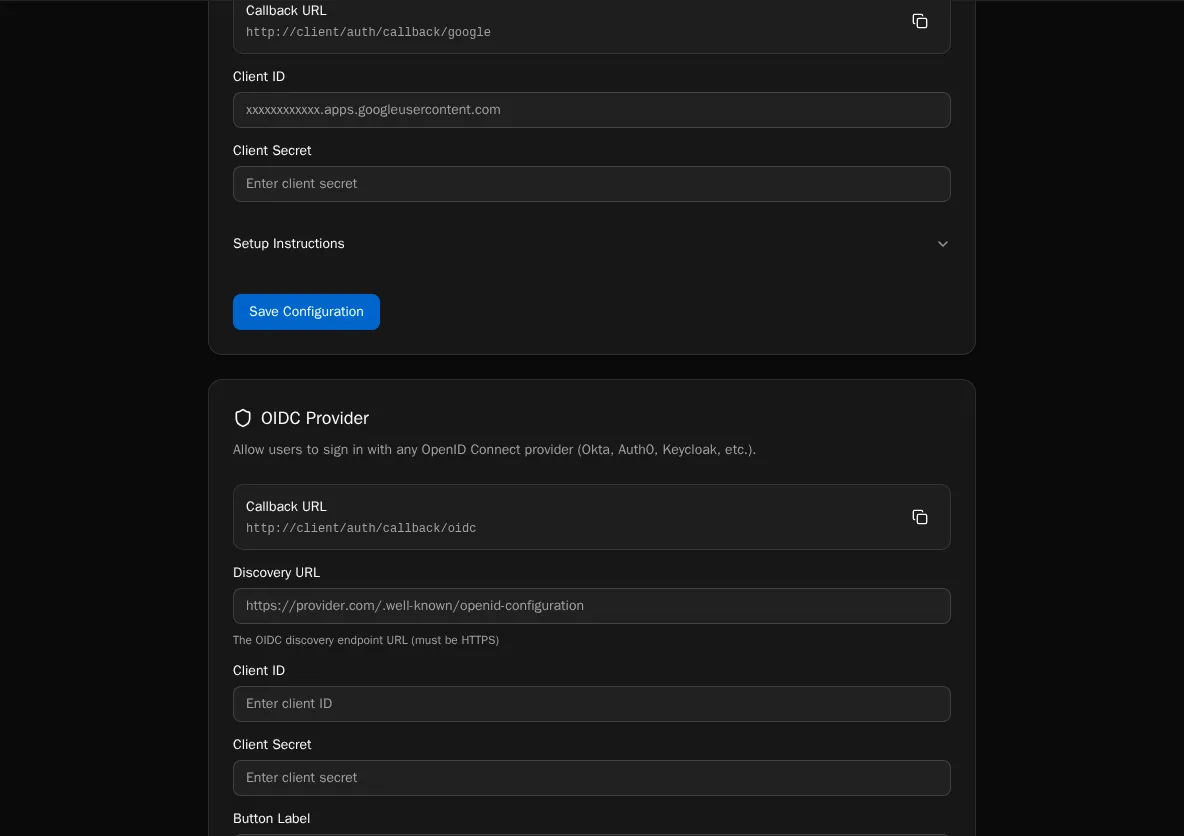Click the Setup Instructions label
Viewport: 1184px width, 836px height.
click(288, 244)
